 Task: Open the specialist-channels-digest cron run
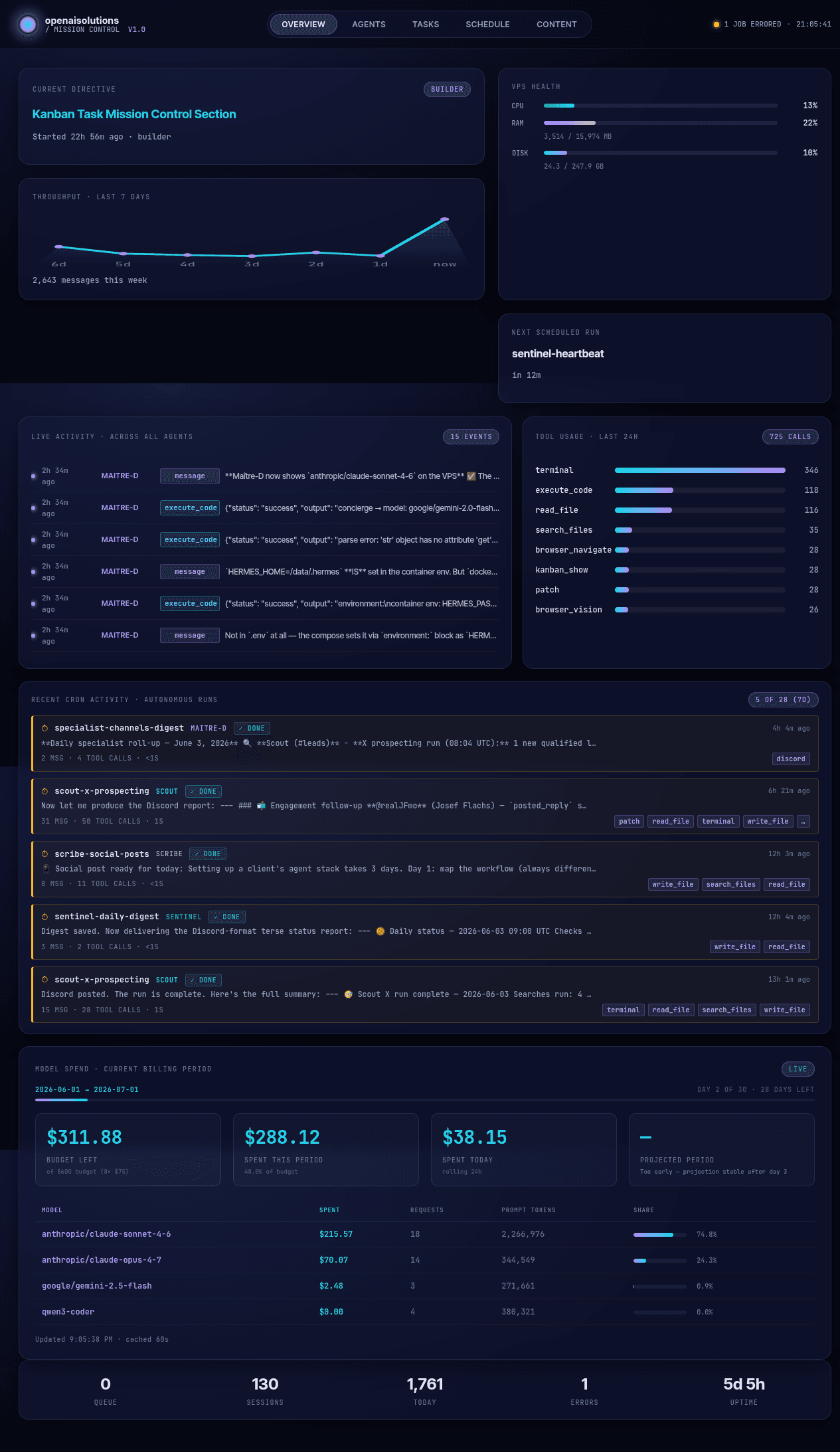coord(425,743)
